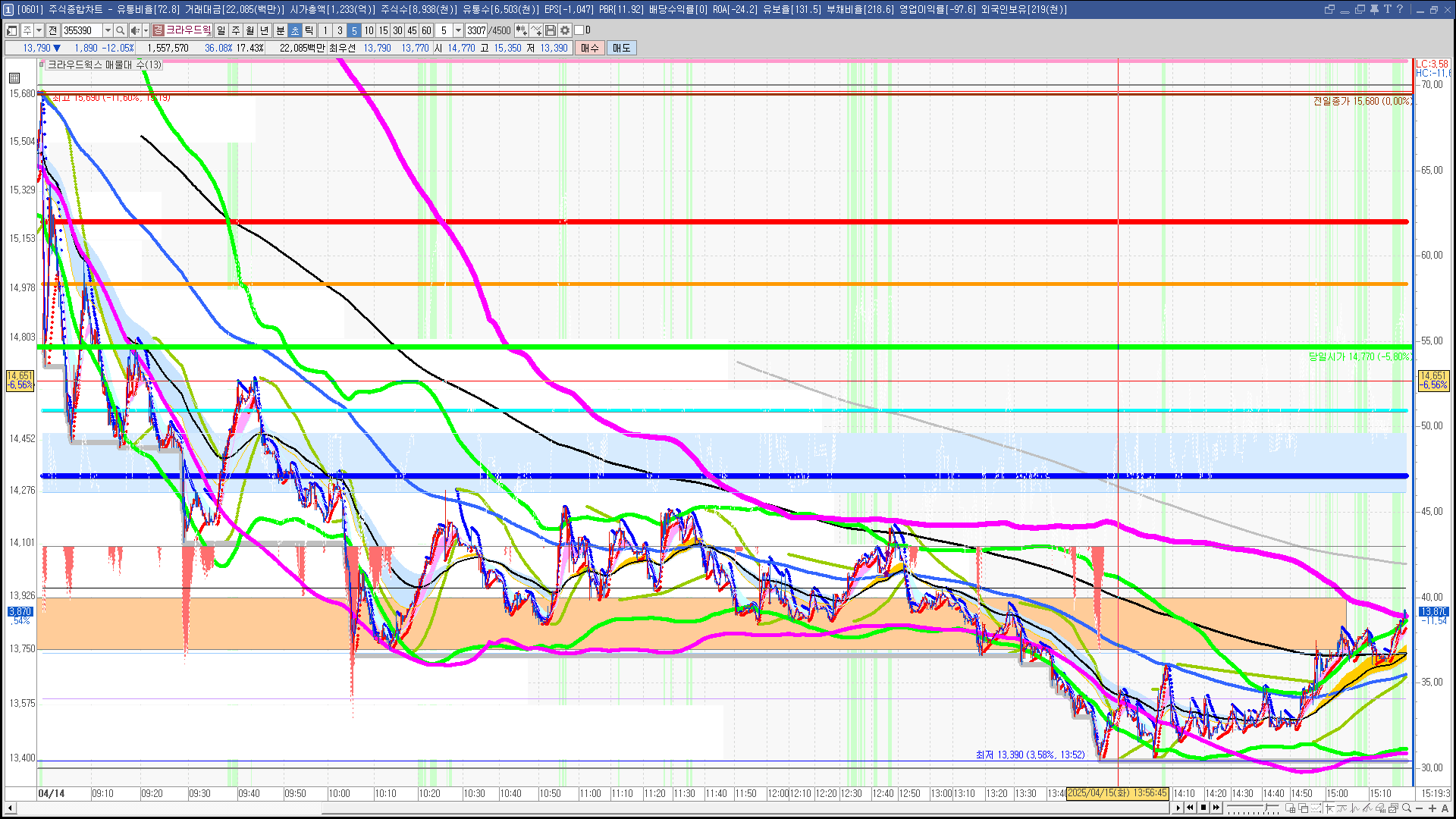Select the 10 interval toggle button
The width and height of the screenshot is (1456, 819).
369,30
